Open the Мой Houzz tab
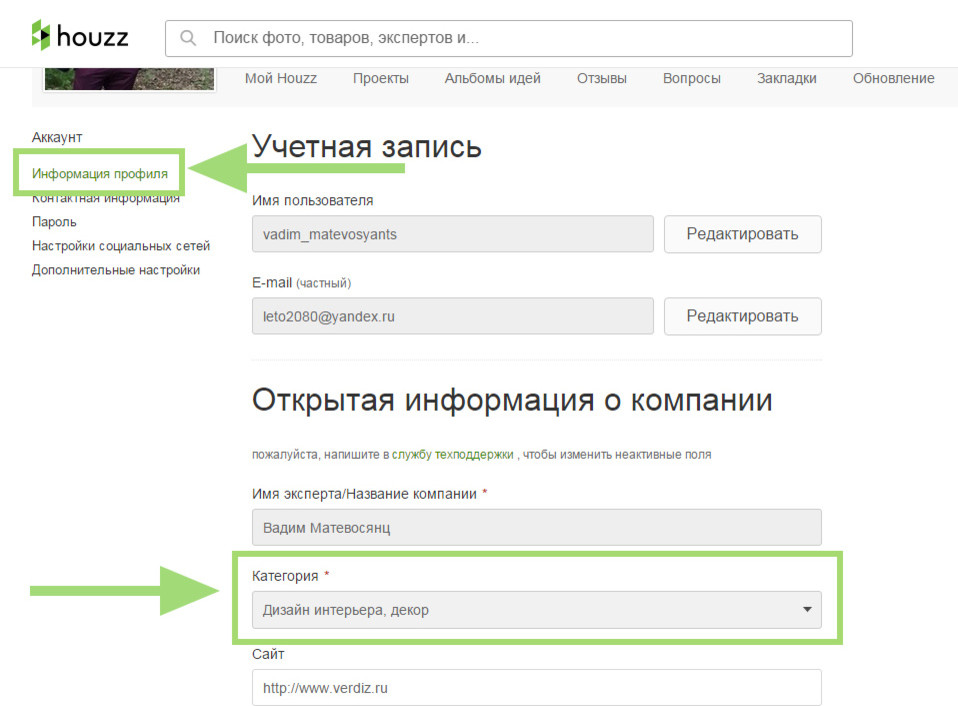 tap(280, 78)
